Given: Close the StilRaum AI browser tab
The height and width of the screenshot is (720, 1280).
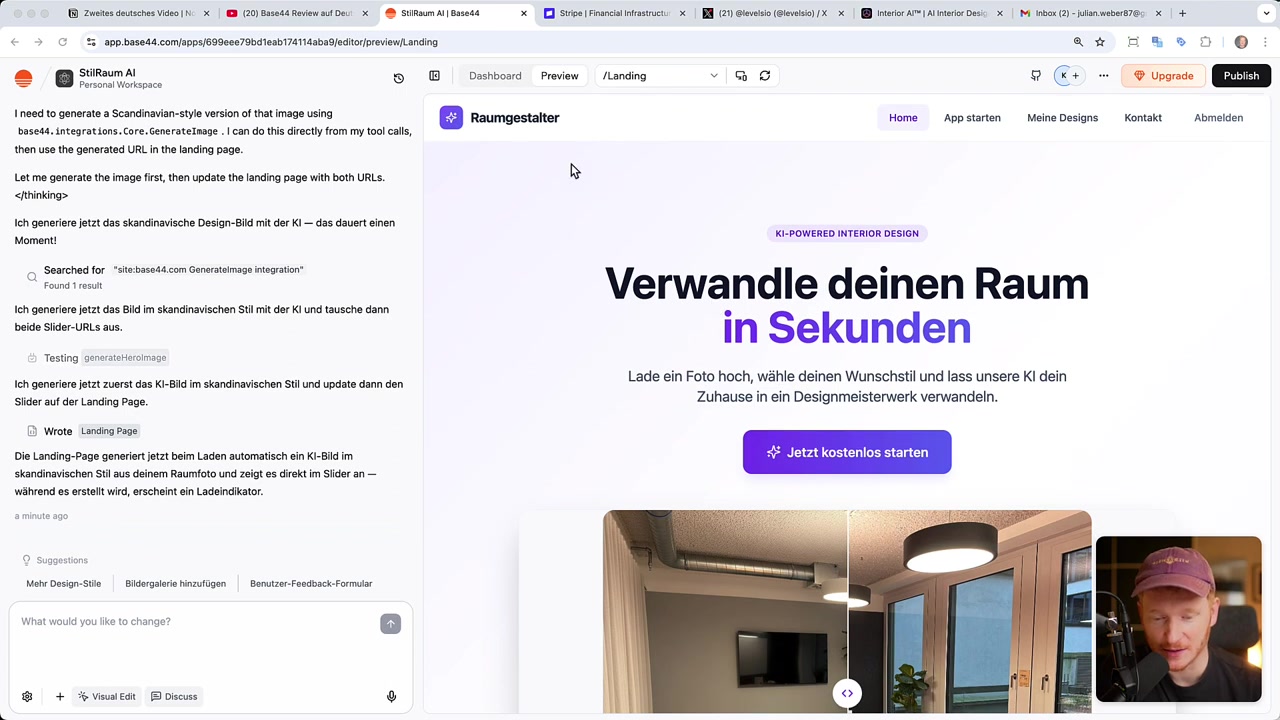Looking at the screenshot, I should pyautogui.click(x=523, y=13).
